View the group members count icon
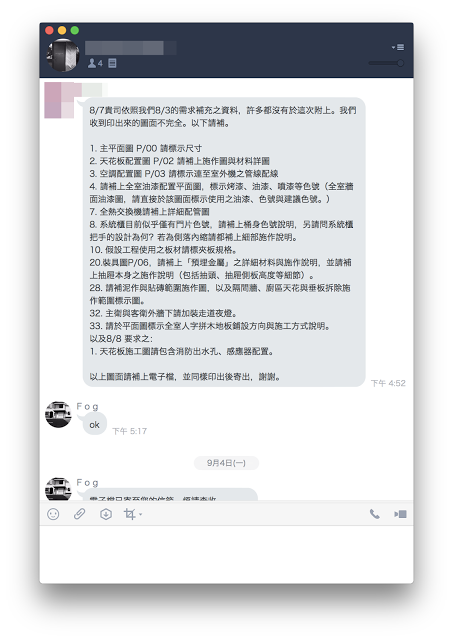Image resolution: width=453 pixels, height=640 pixels. click(95, 63)
